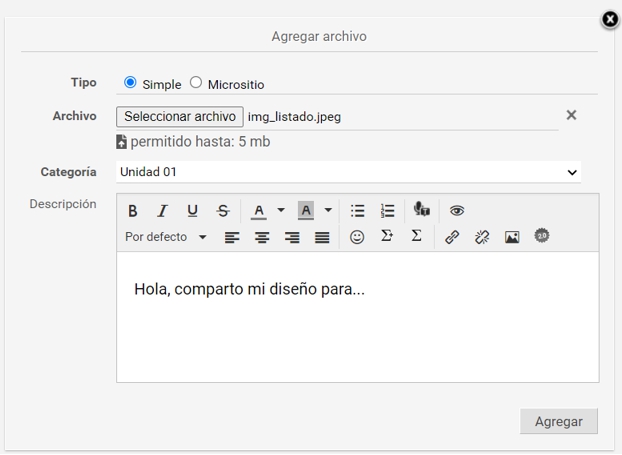The image size is (622, 455).
Task: Toggle preview with the eye icon
Action: 457,211
